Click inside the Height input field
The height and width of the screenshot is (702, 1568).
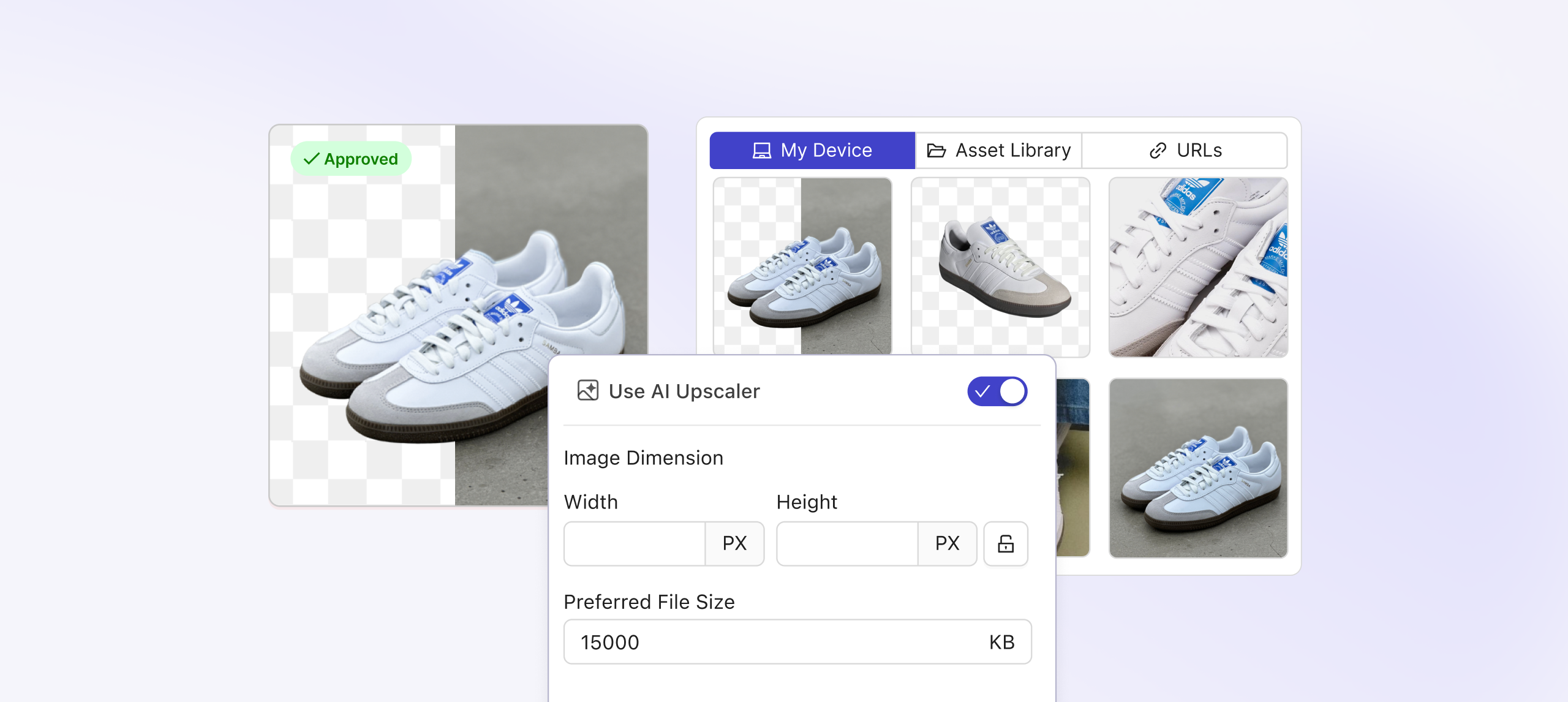(847, 543)
